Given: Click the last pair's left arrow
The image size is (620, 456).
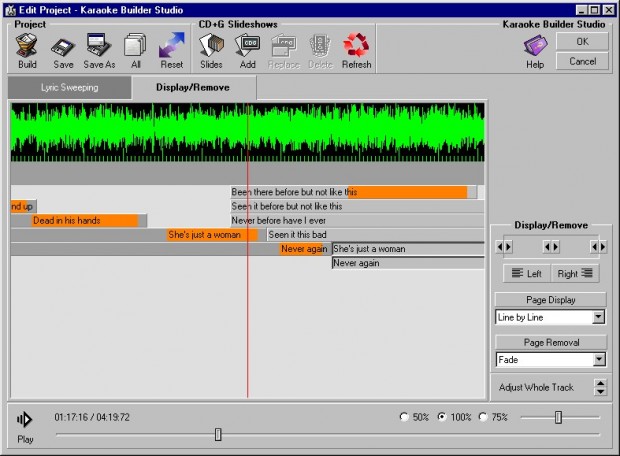Looking at the screenshot, I should 594,247.
